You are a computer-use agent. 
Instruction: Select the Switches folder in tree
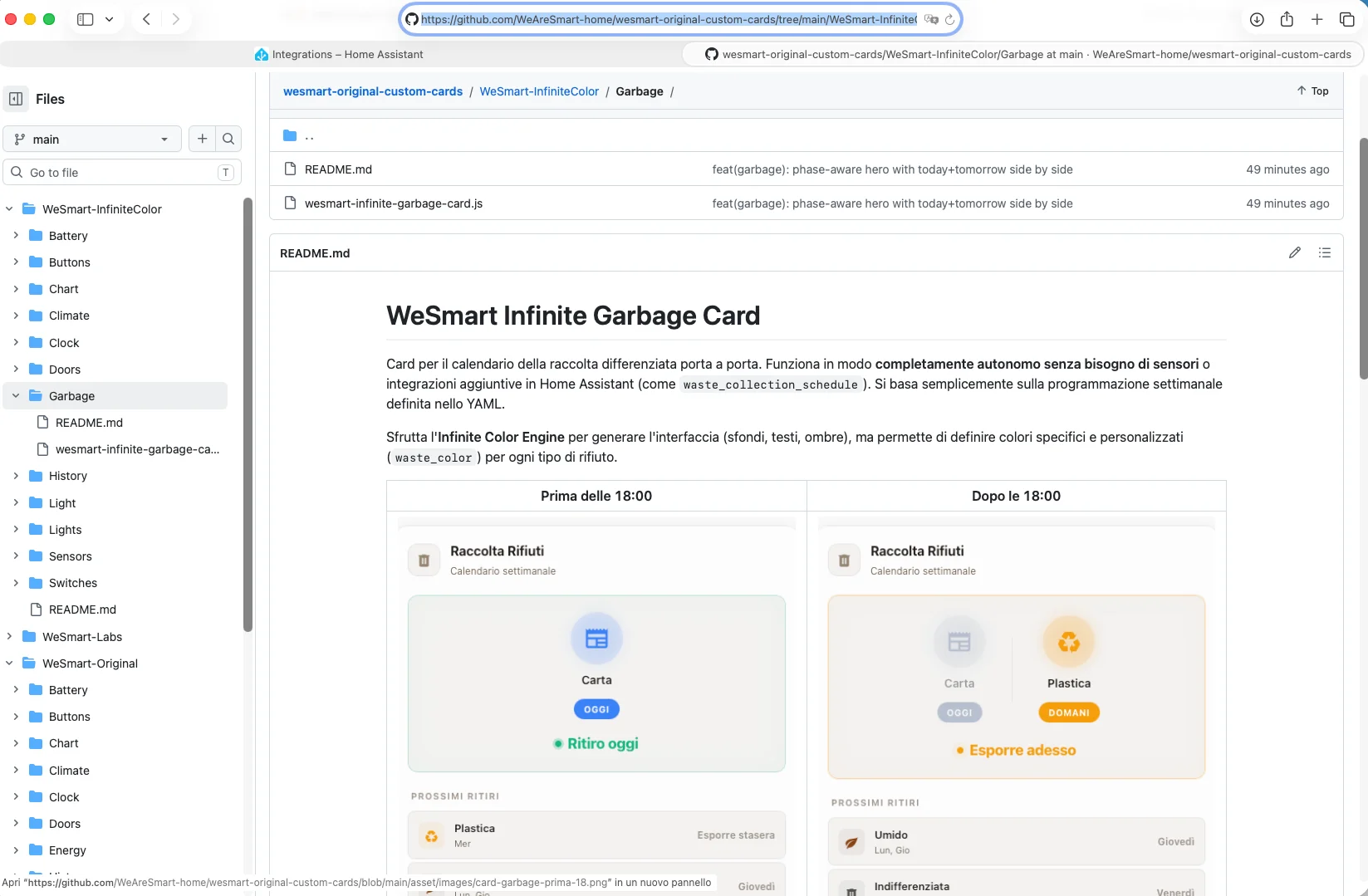pos(73,583)
